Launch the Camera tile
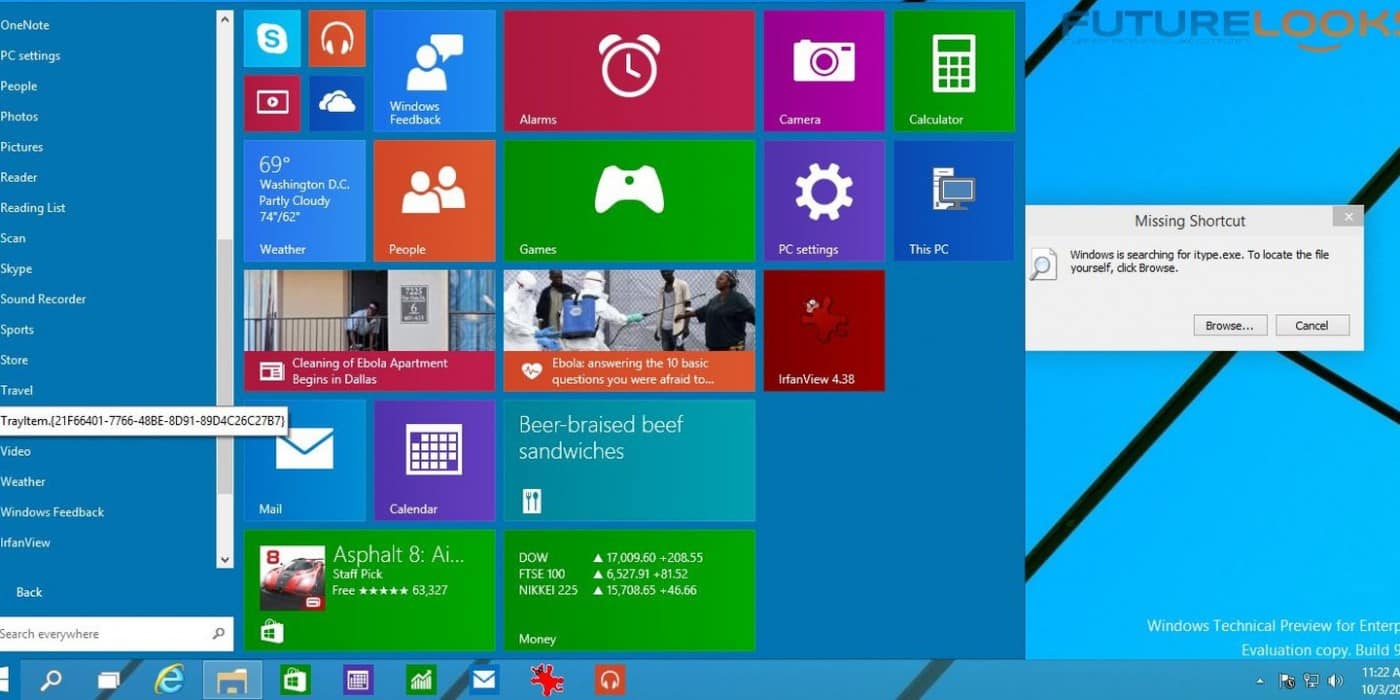The height and width of the screenshot is (700, 1400). 824,71
